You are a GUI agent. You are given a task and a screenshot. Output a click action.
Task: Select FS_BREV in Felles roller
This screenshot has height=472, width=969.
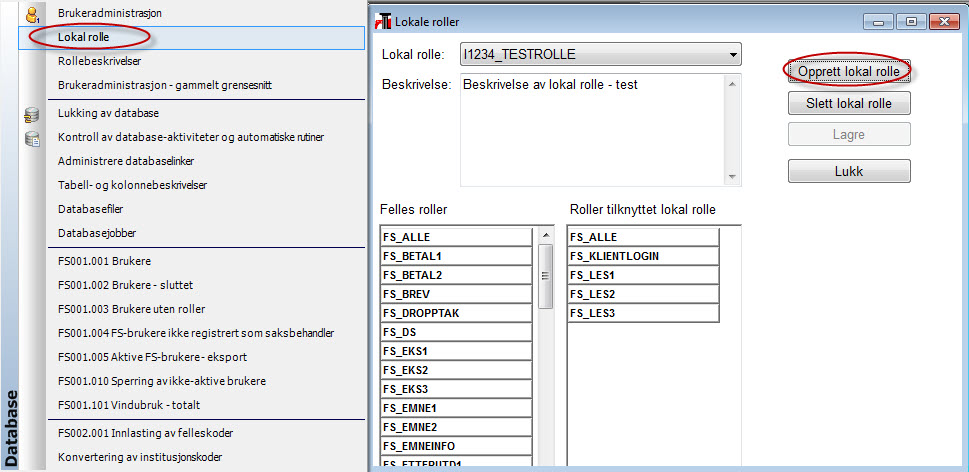pos(457,294)
